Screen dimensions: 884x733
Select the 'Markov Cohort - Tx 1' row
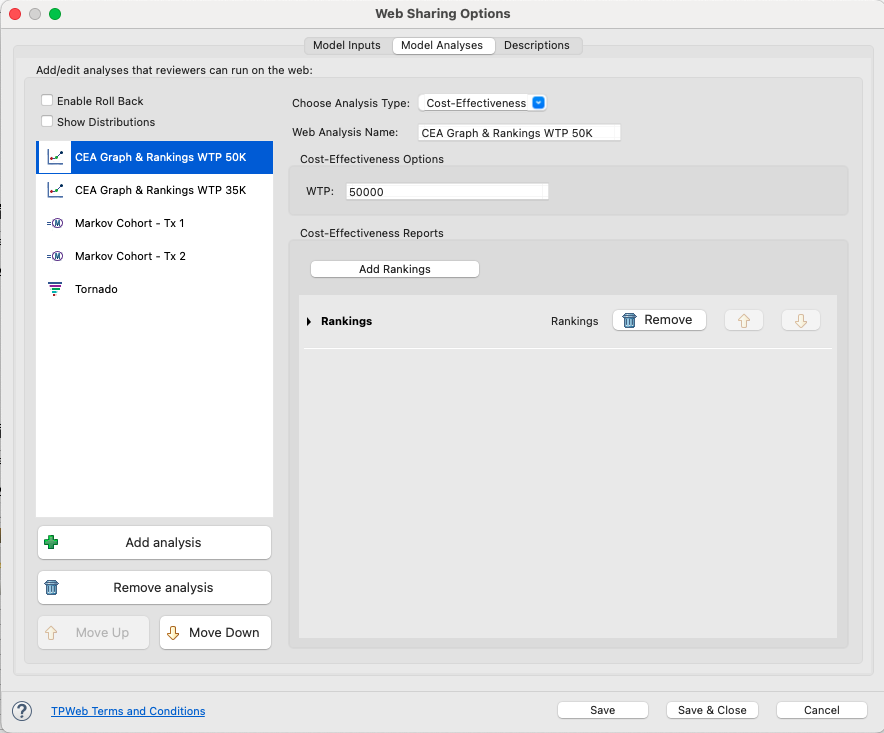[x=154, y=223]
